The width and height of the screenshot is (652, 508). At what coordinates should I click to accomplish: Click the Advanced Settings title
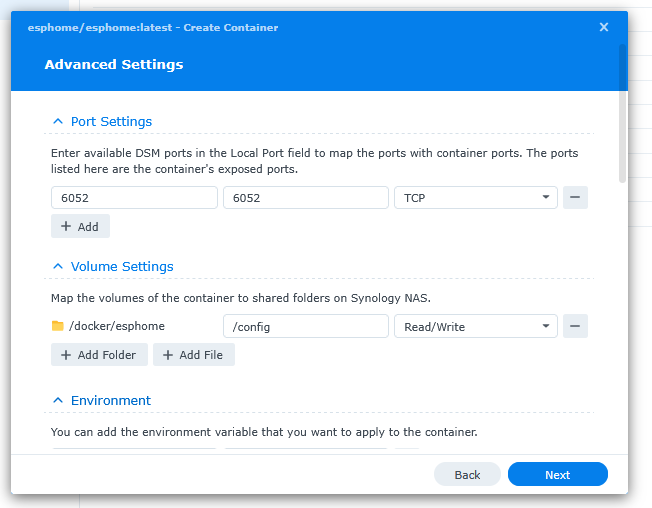pyautogui.click(x=114, y=64)
